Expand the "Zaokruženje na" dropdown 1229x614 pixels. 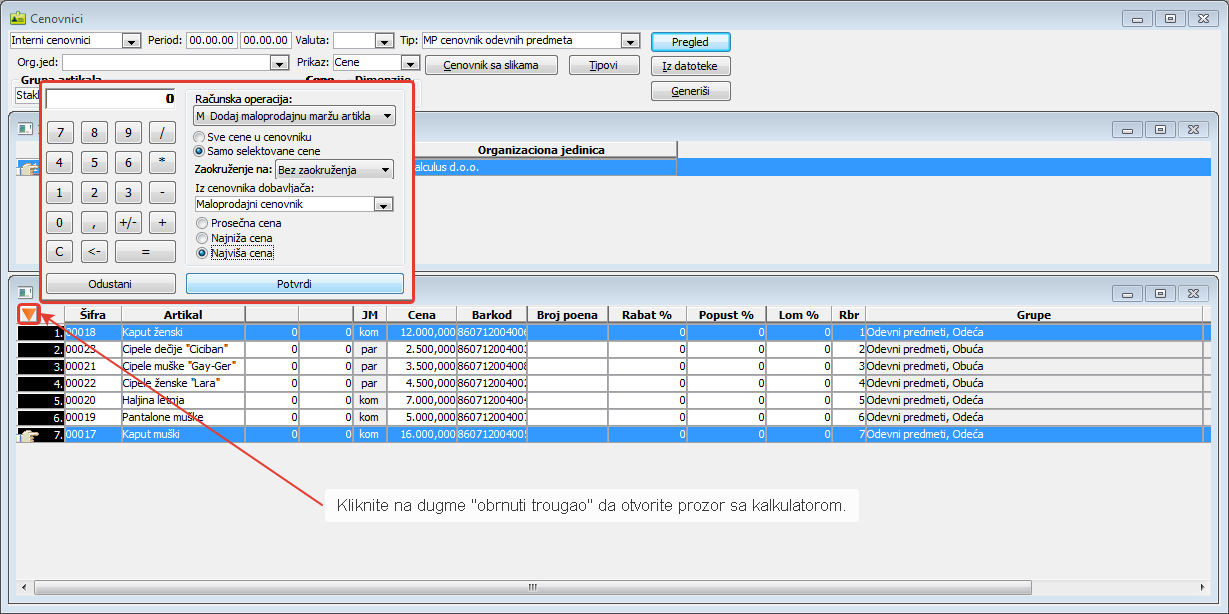(x=334, y=170)
